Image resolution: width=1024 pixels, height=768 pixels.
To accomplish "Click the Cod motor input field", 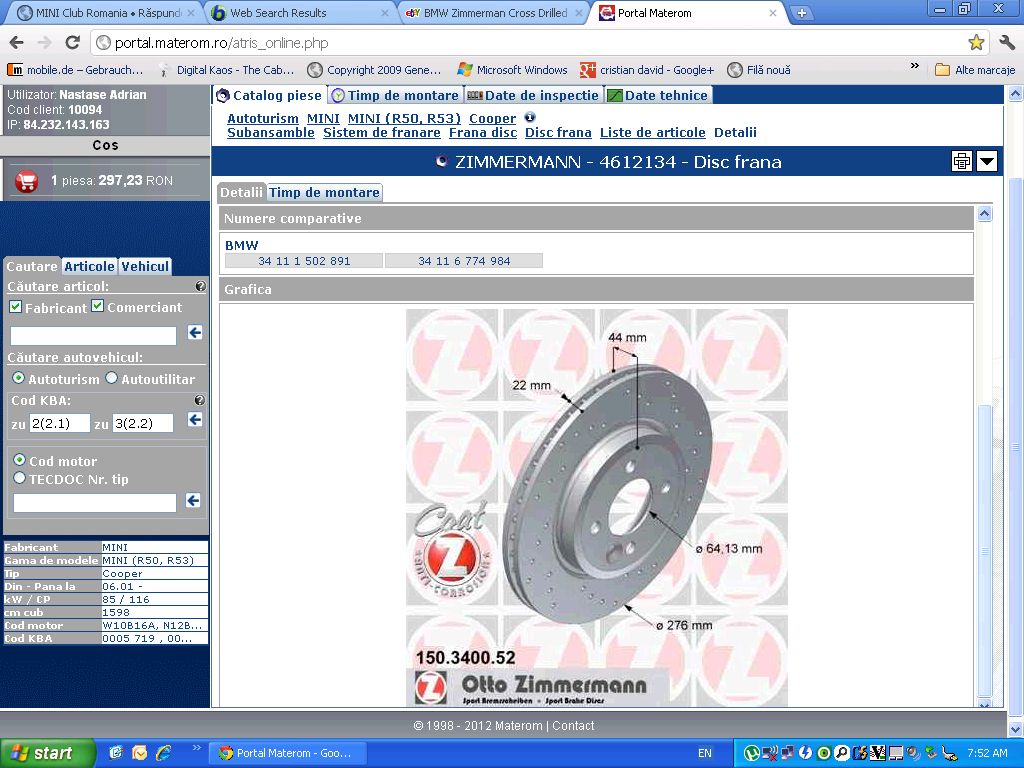I will click(95, 502).
